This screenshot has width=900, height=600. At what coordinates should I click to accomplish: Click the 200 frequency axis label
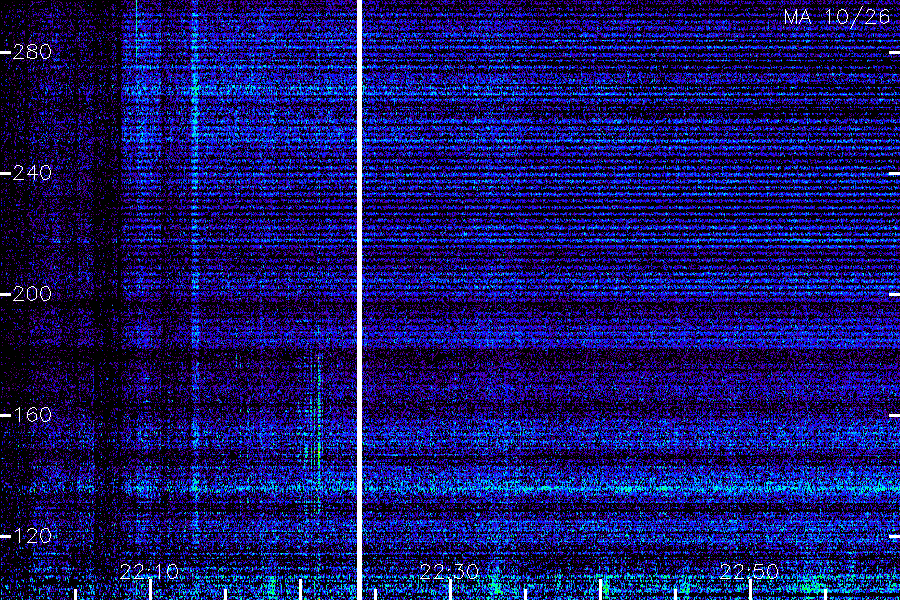pos(32,294)
